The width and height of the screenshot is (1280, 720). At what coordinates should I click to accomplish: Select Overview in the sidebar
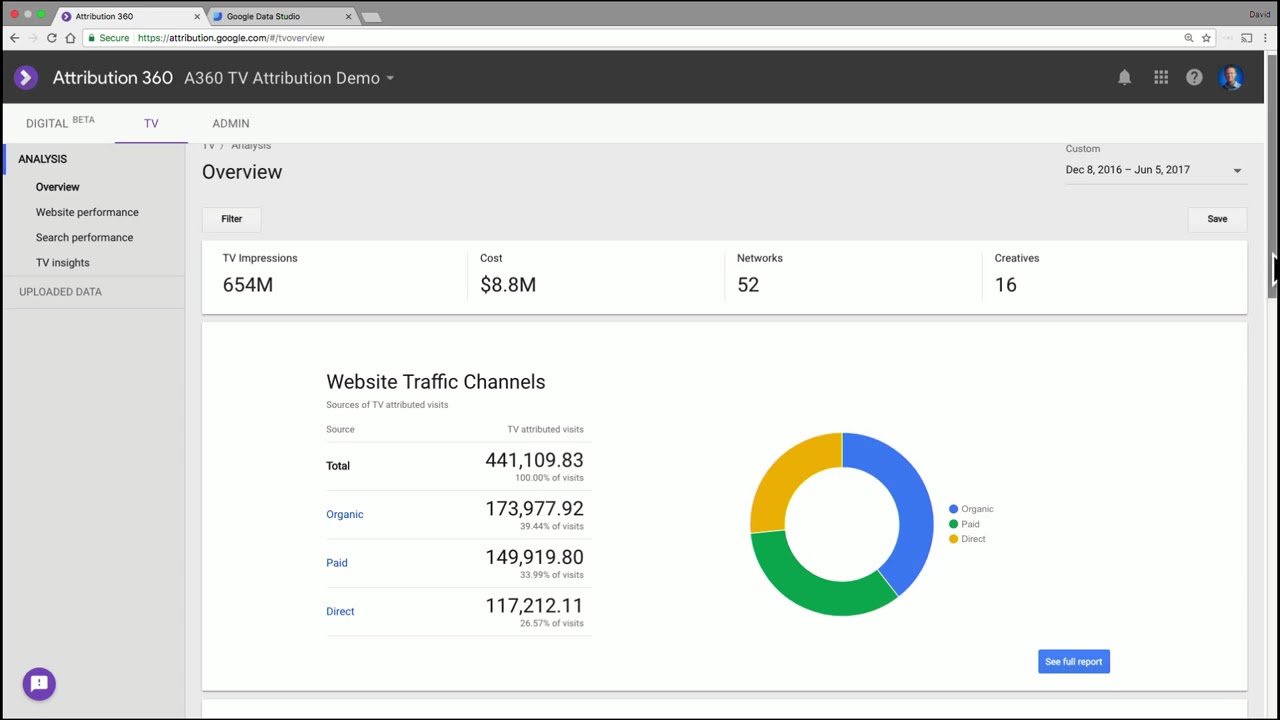[58, 187]
